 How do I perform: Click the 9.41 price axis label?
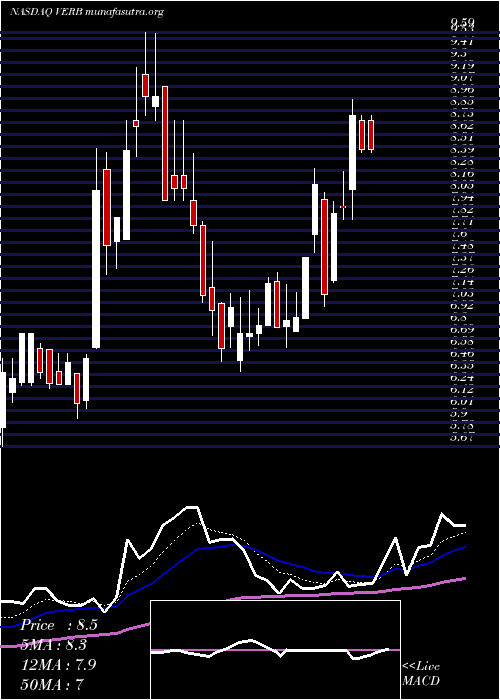pos(462,42)
